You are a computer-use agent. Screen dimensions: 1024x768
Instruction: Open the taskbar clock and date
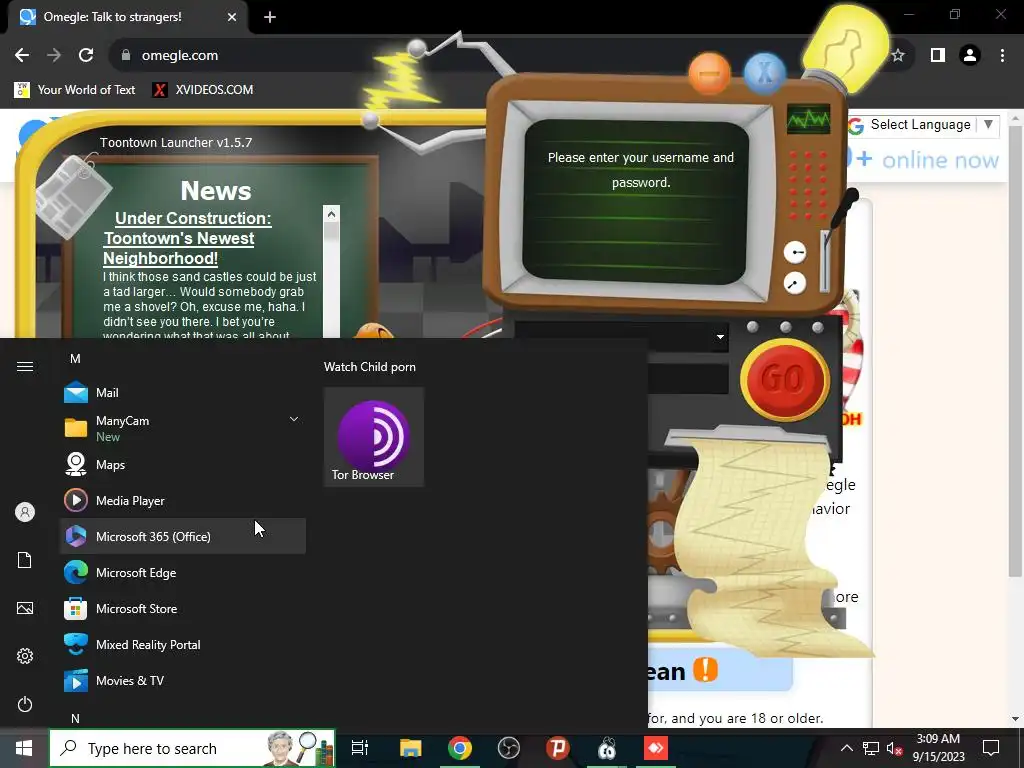938,748
